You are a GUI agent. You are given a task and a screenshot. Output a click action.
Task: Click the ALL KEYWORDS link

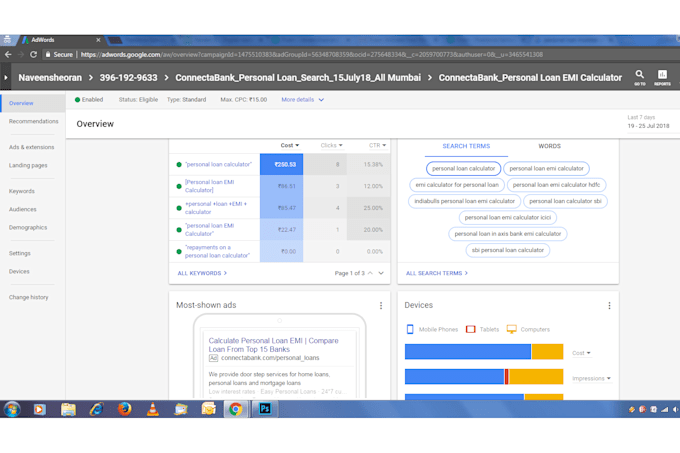coord(202,273)
